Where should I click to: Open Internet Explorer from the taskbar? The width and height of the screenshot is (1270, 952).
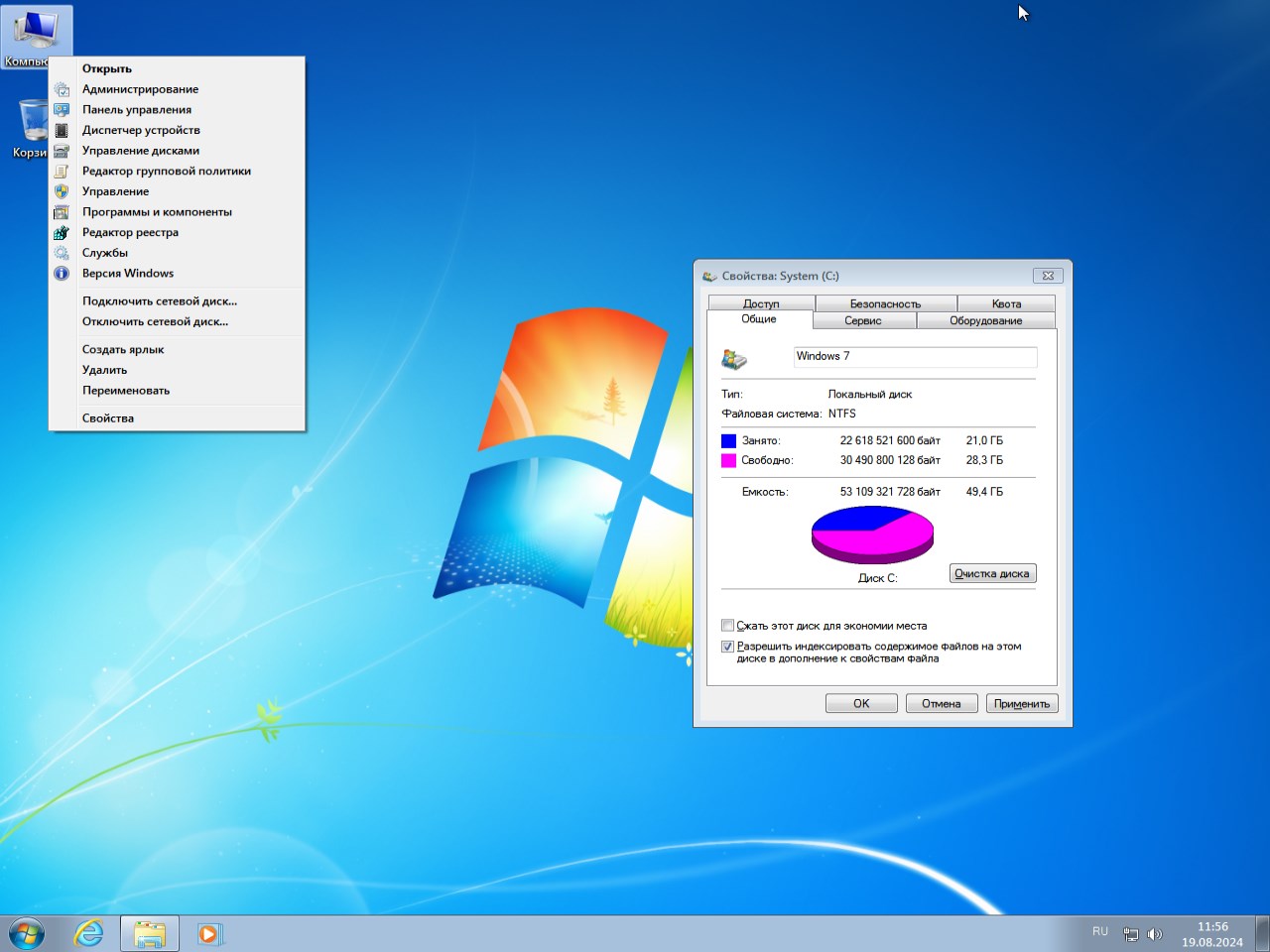click(x=89, y=933)
